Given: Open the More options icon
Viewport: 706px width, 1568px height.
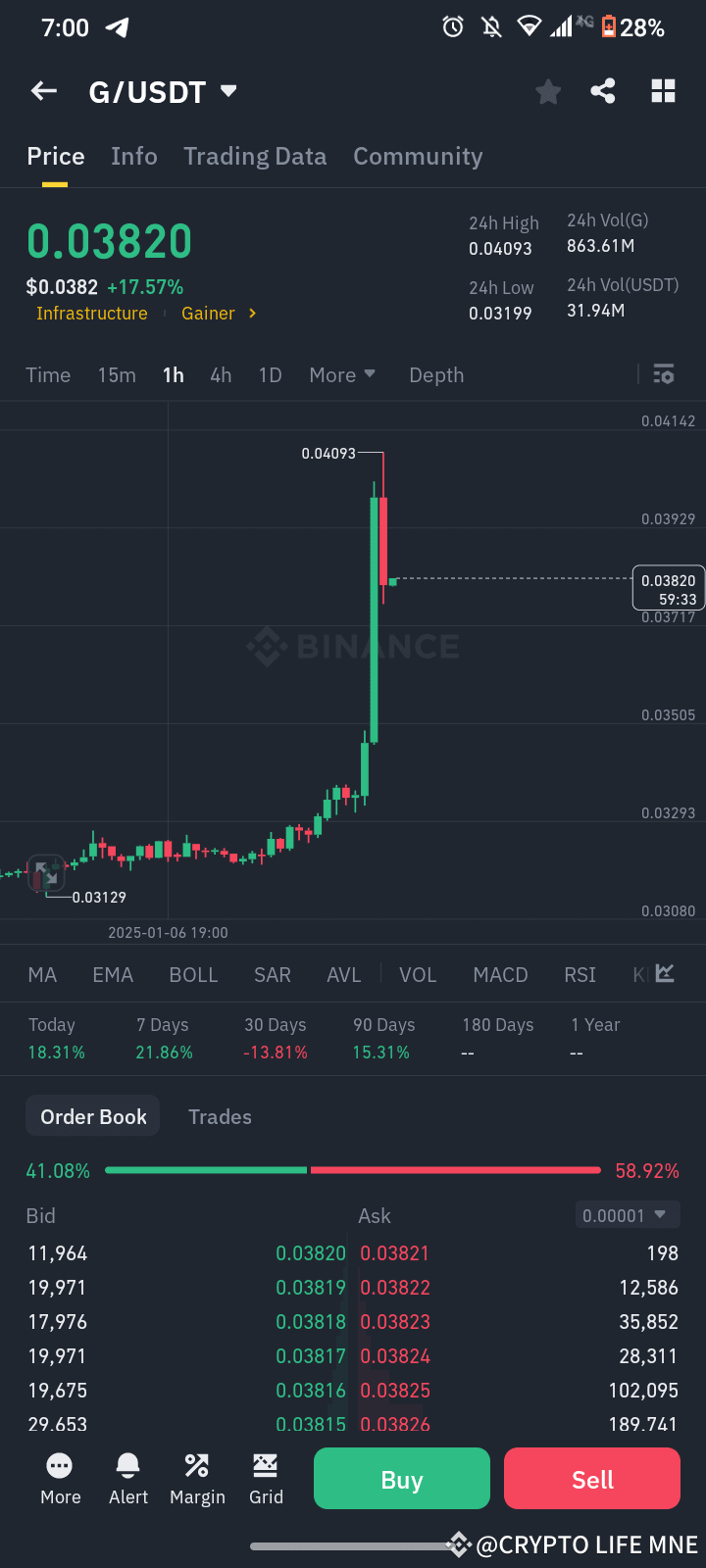Looking at the screenshot, I should [60, 1478].
